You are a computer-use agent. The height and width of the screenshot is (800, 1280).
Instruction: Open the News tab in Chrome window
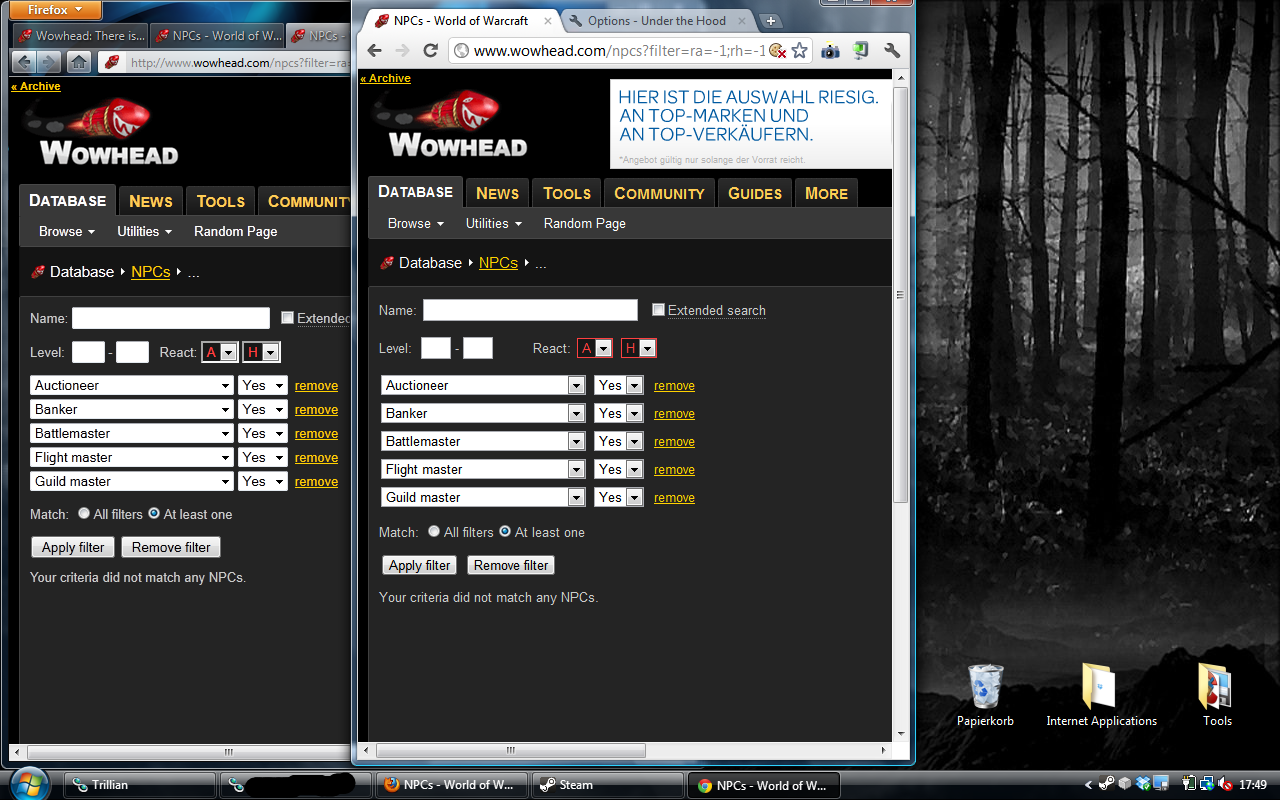pyautogui.click(x=497, y=193)
